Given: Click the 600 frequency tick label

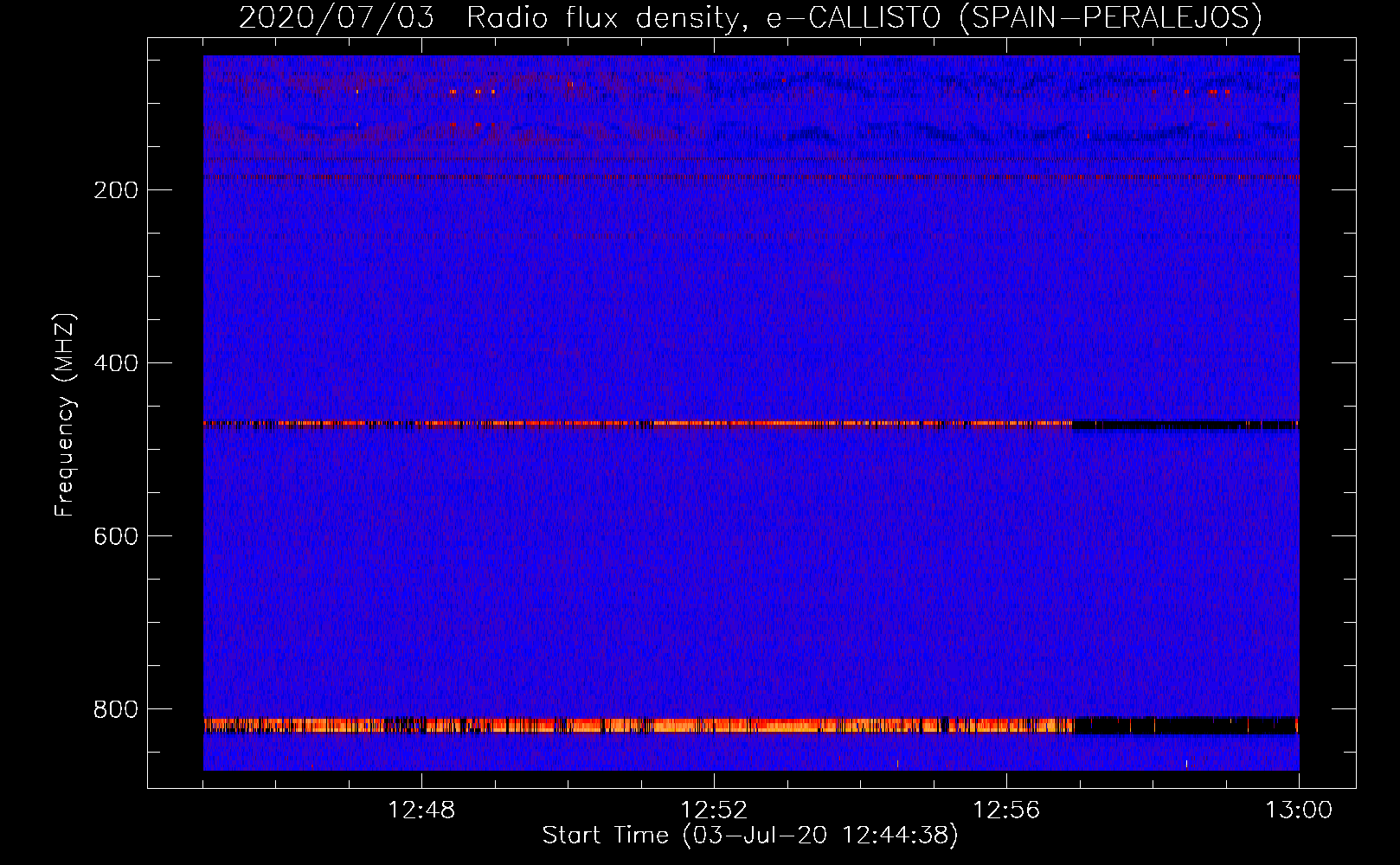Looking at the screenshot, I should [116, 536].
